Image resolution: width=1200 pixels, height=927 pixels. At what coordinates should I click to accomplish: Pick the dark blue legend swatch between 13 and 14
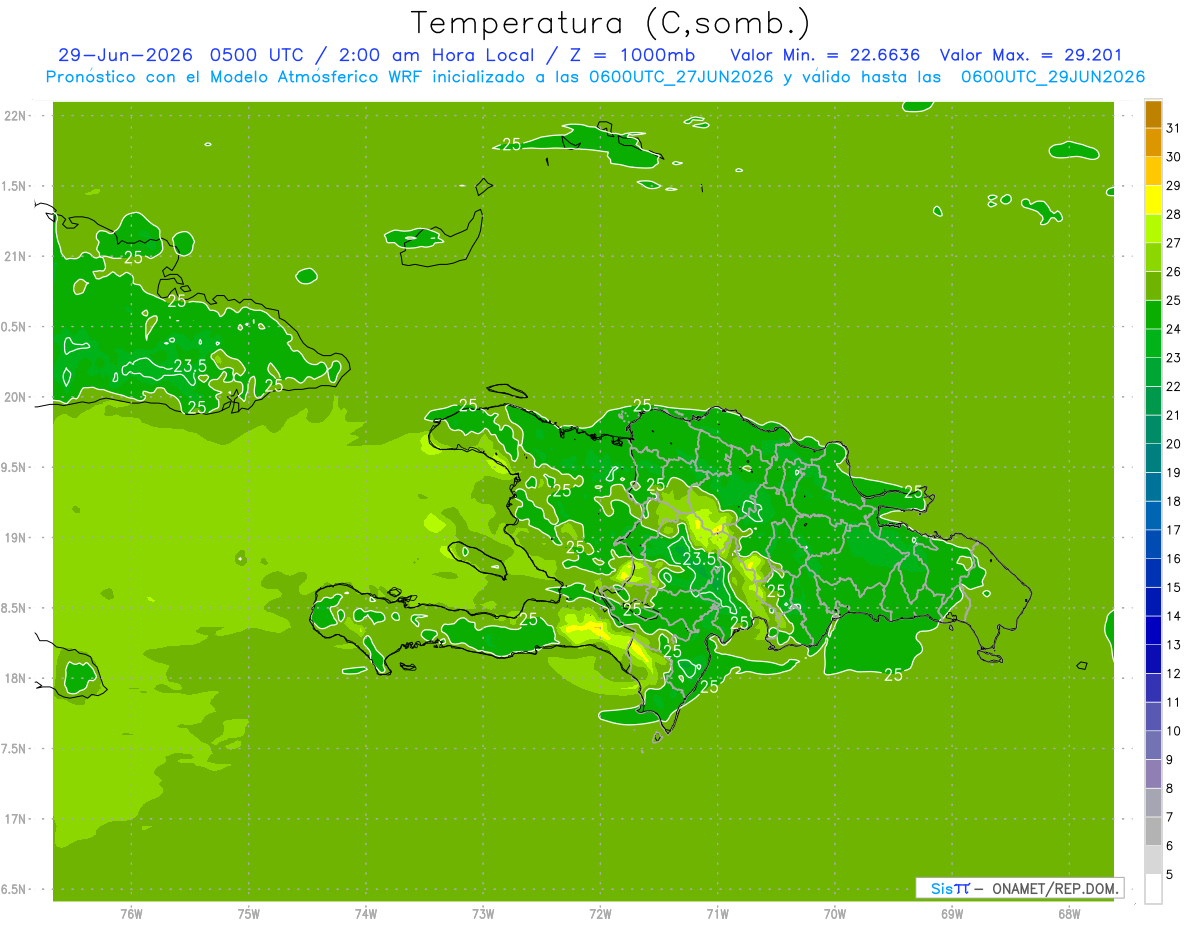(1153, 631)
